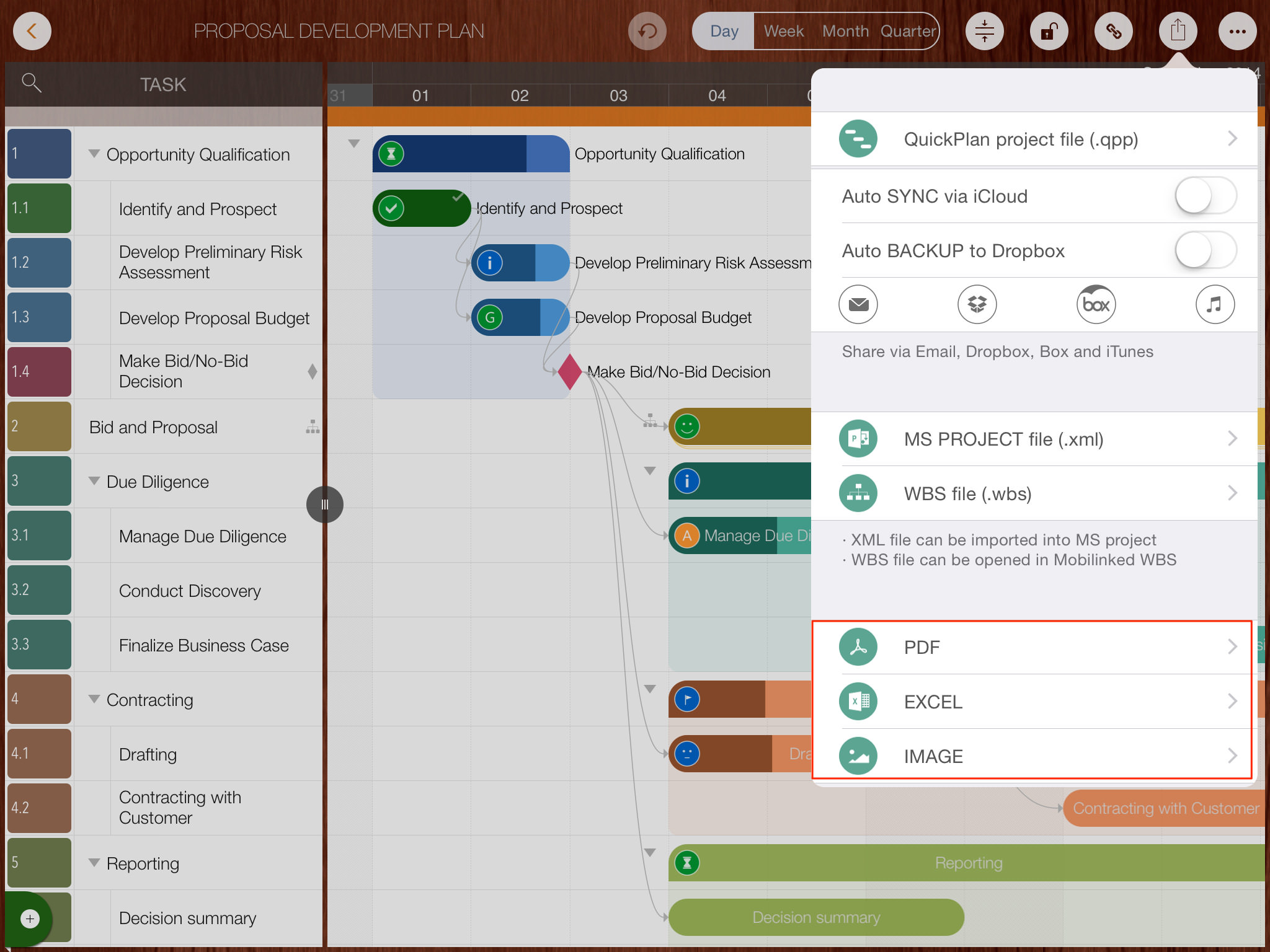Tap the unlock padlock icon
Image resolution: width=1270 pixels, height=952 pixels.
point(1049,31)
